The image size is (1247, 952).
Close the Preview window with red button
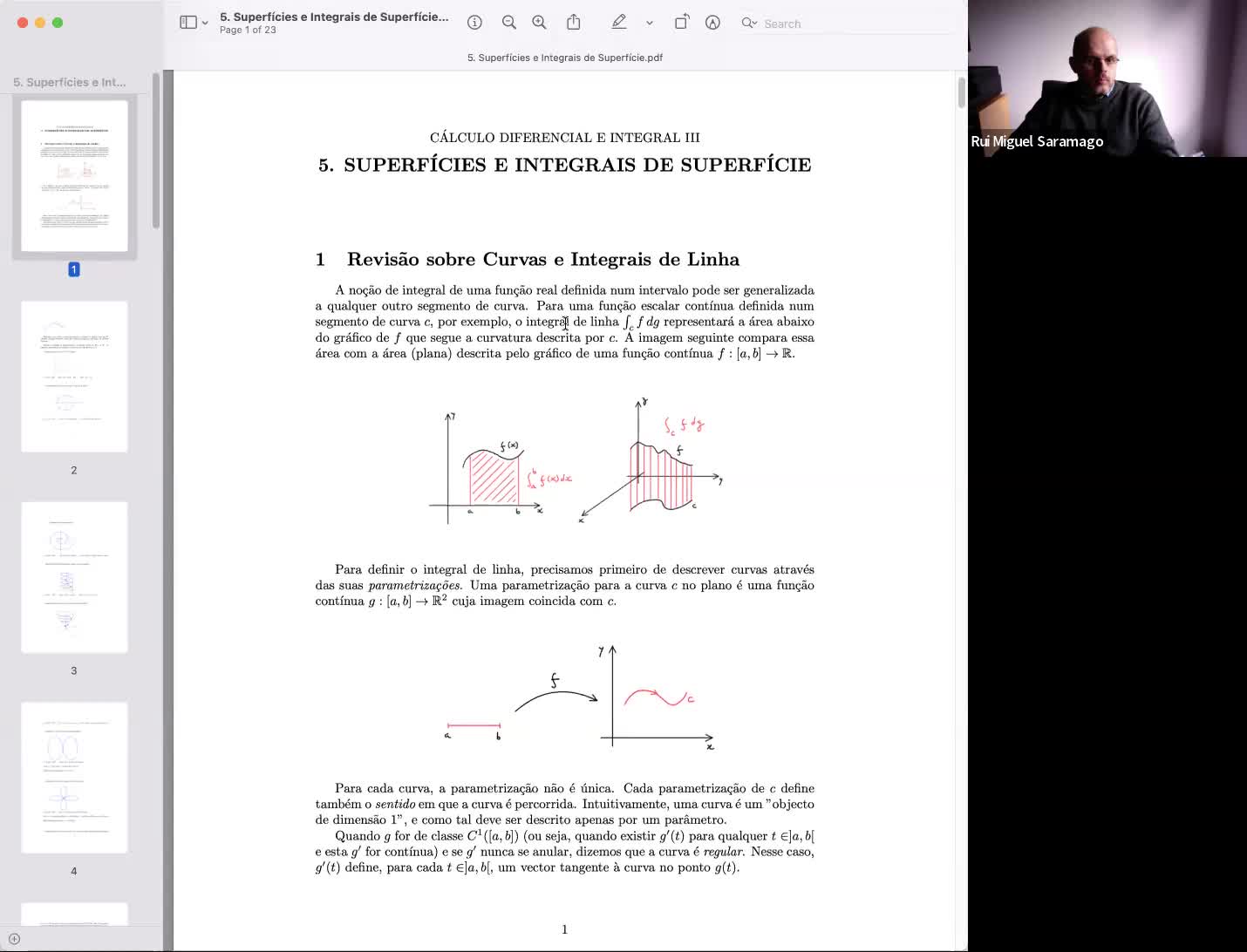23,23
